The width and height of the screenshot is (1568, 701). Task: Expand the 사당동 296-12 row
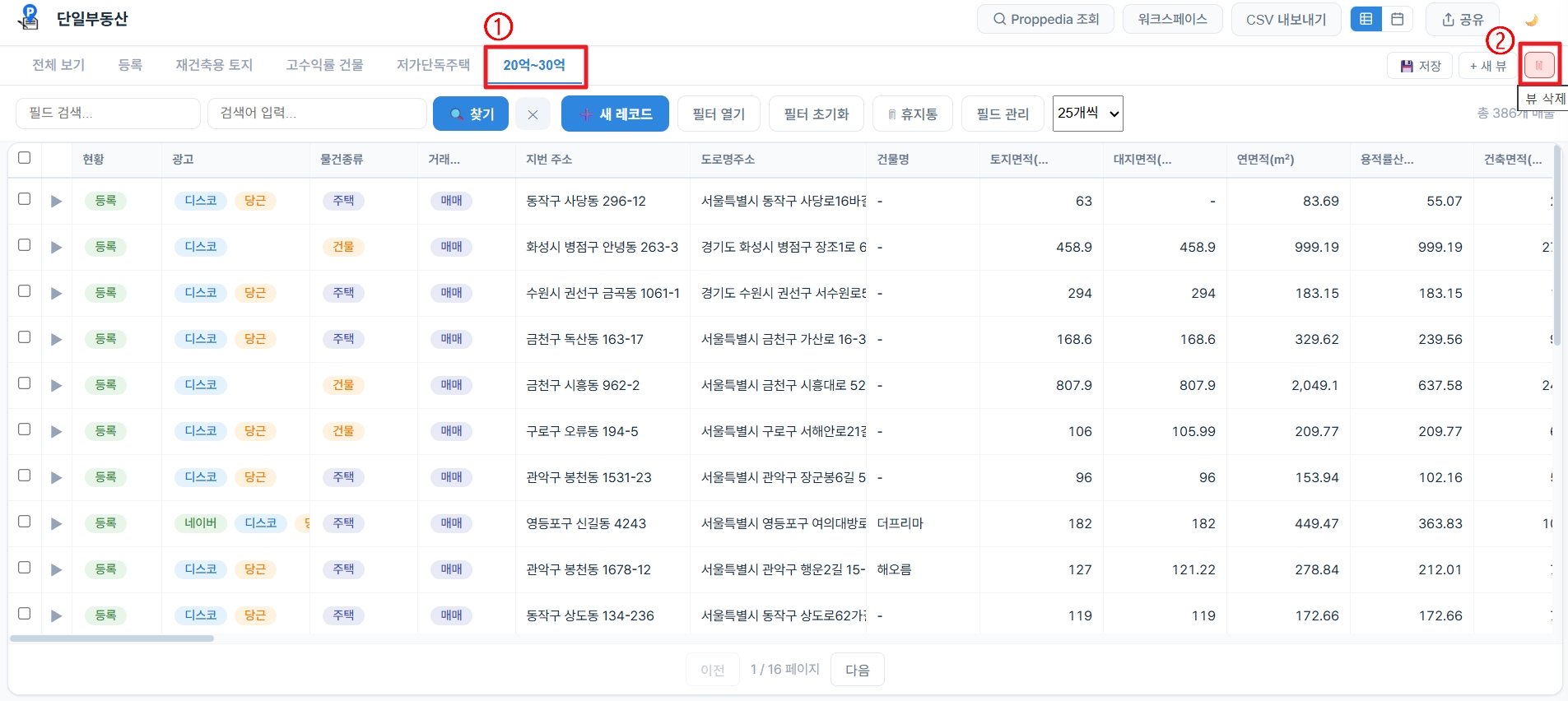pyautogui.click(x=56, y=202)
